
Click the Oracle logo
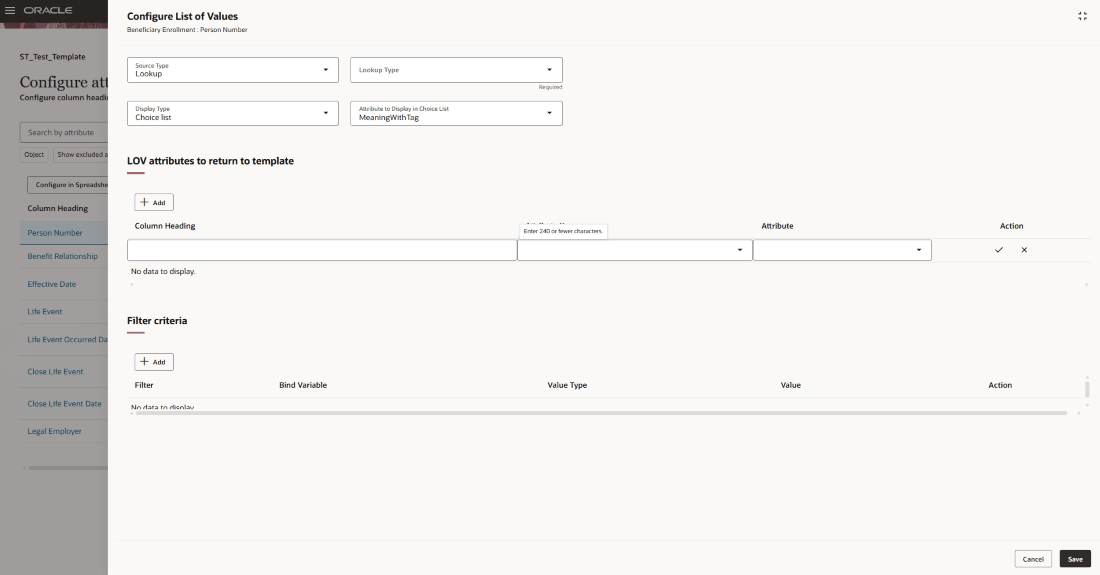pos(48,11)
